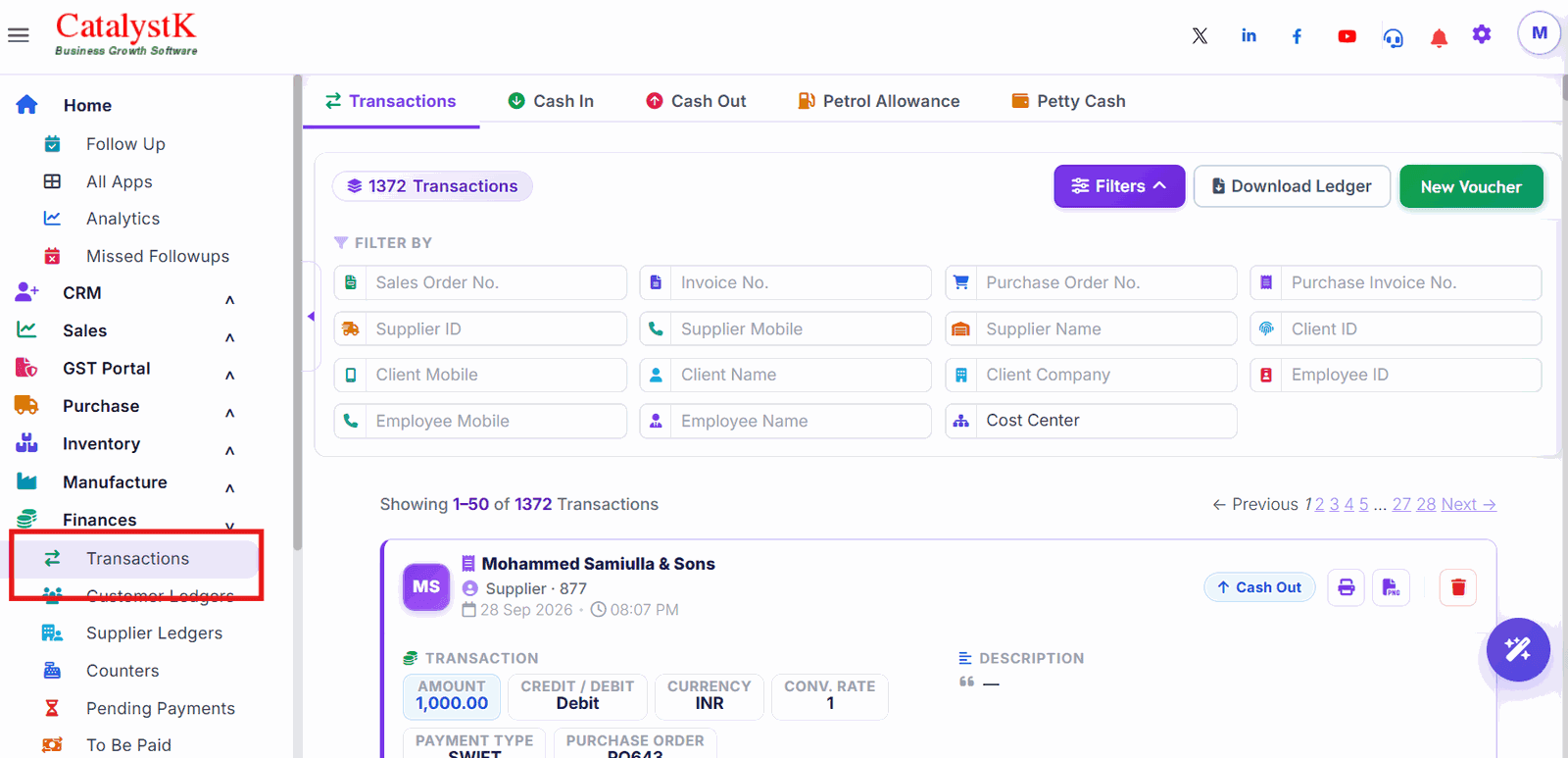Expand the Sales sidebar section
The width and height of the screenshot is (1568, 758).
click(229, 337)
